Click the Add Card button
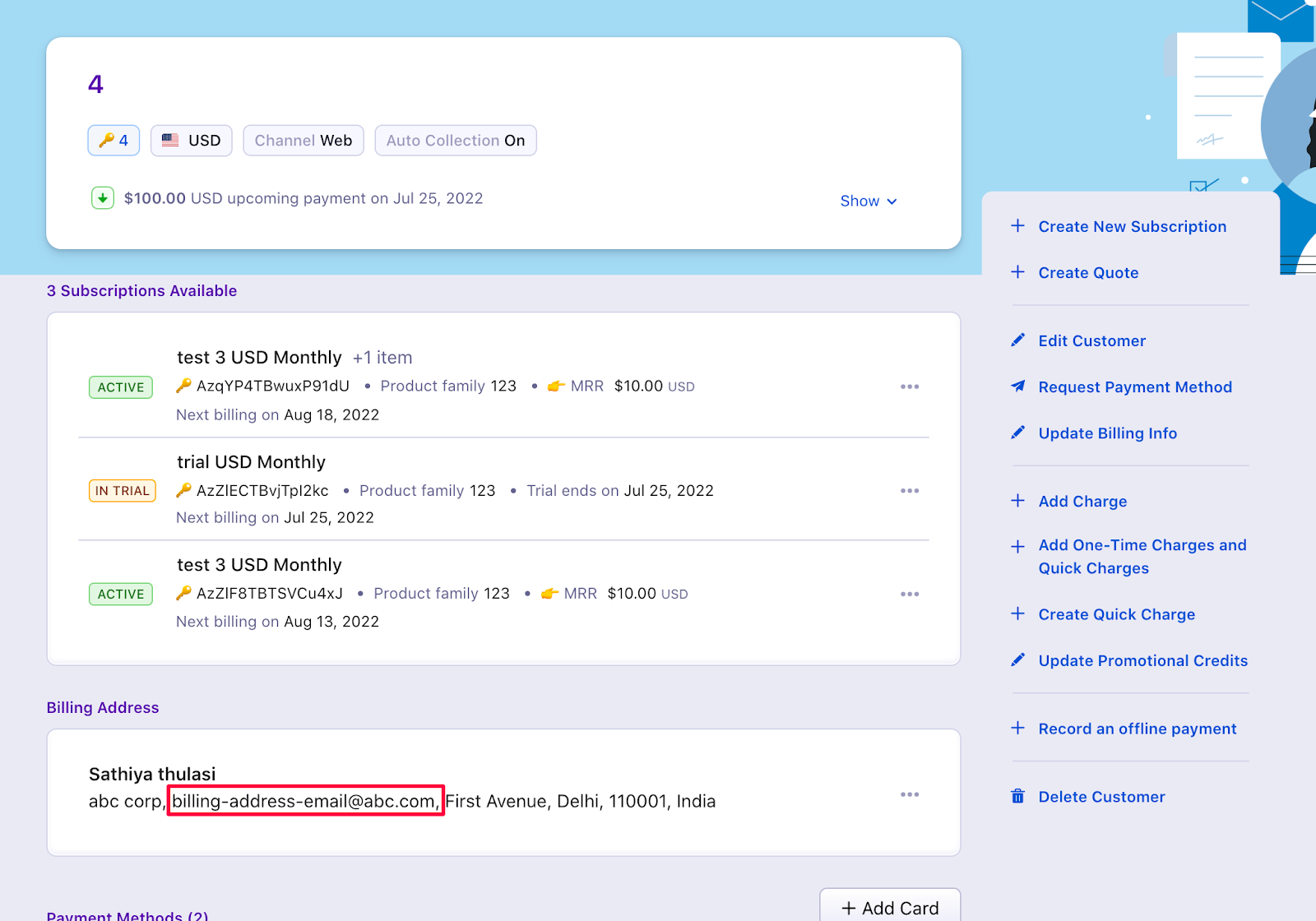 890,907
